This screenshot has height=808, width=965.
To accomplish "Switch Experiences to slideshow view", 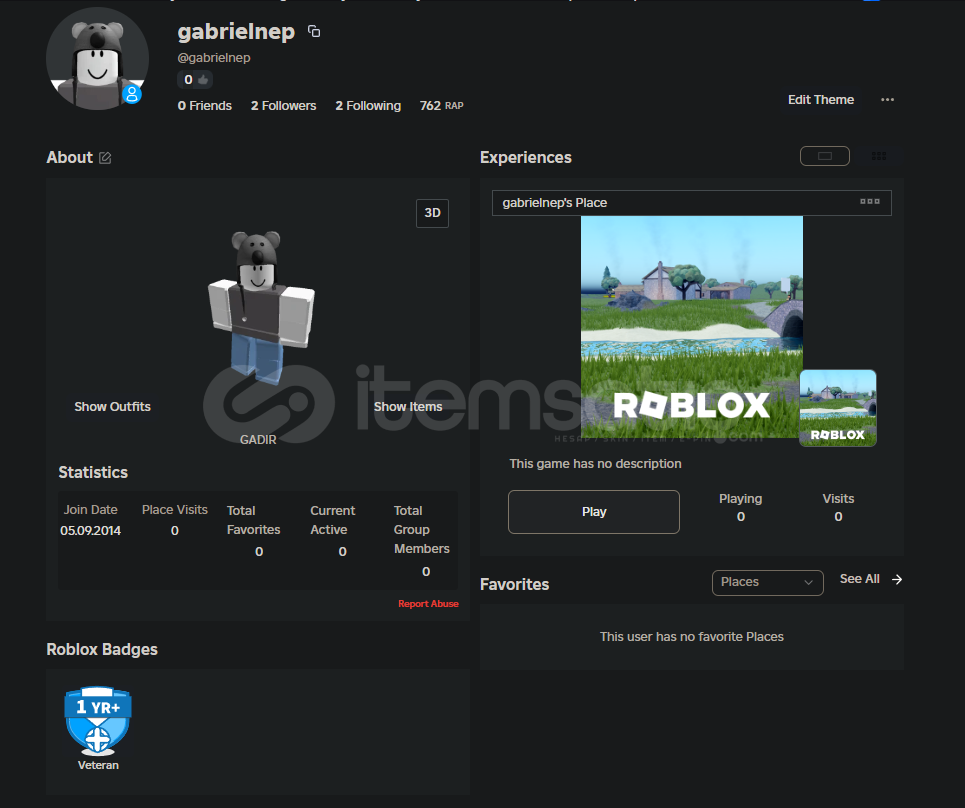I will pos(824,156).
